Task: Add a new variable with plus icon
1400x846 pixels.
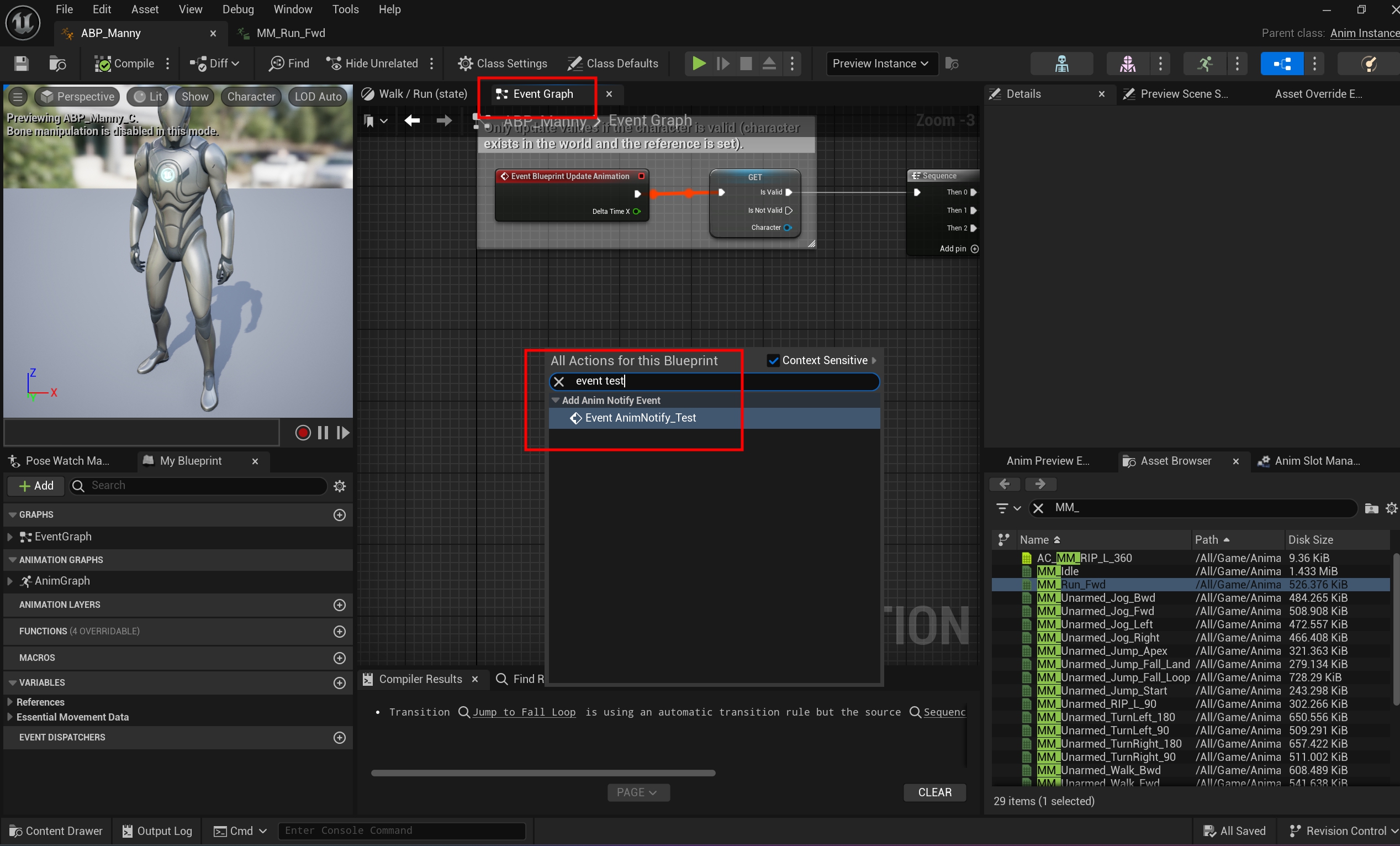Action: click(339, 683)
